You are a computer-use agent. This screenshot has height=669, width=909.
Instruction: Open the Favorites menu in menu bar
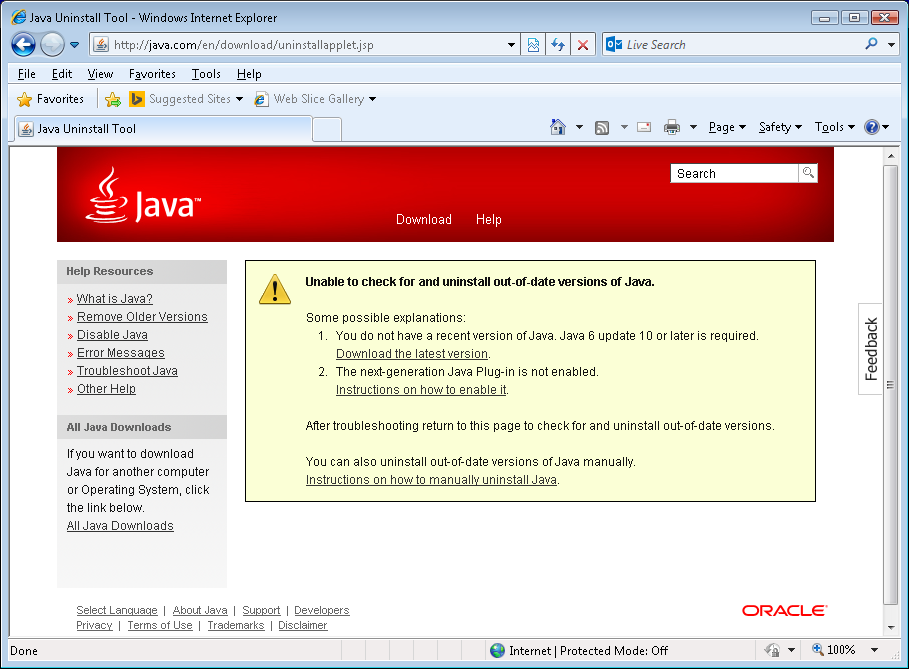click(x=152, y=74)
